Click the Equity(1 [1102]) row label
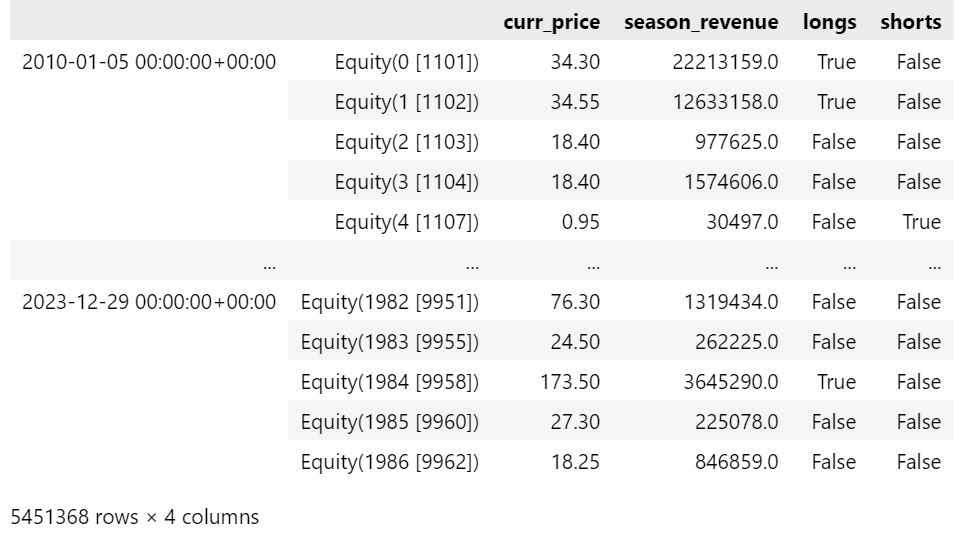Image resolution: width=974 pixels, height=542 pixels. point(407,102)
